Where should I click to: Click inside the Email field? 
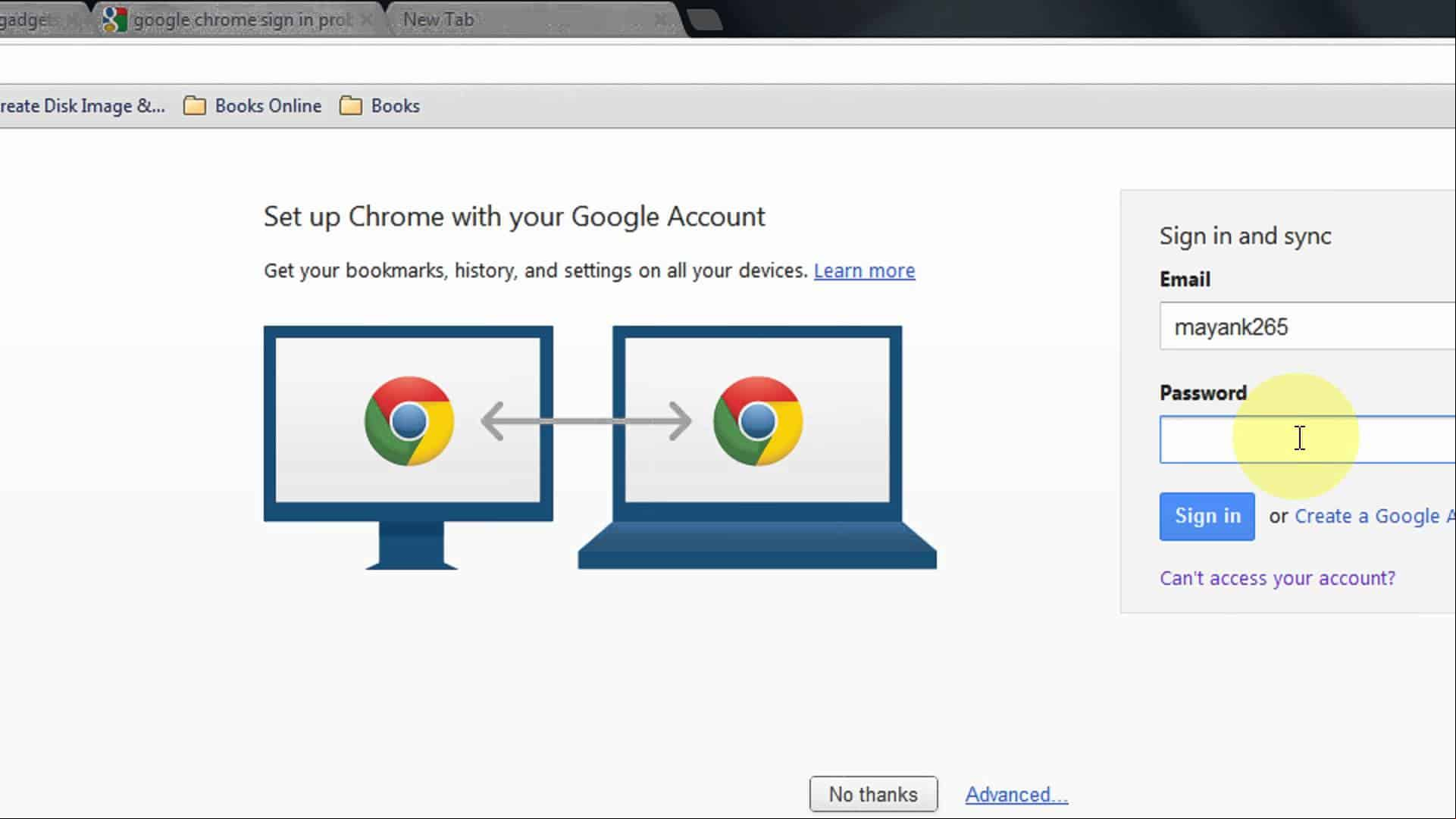click(x=1307, y=327)
